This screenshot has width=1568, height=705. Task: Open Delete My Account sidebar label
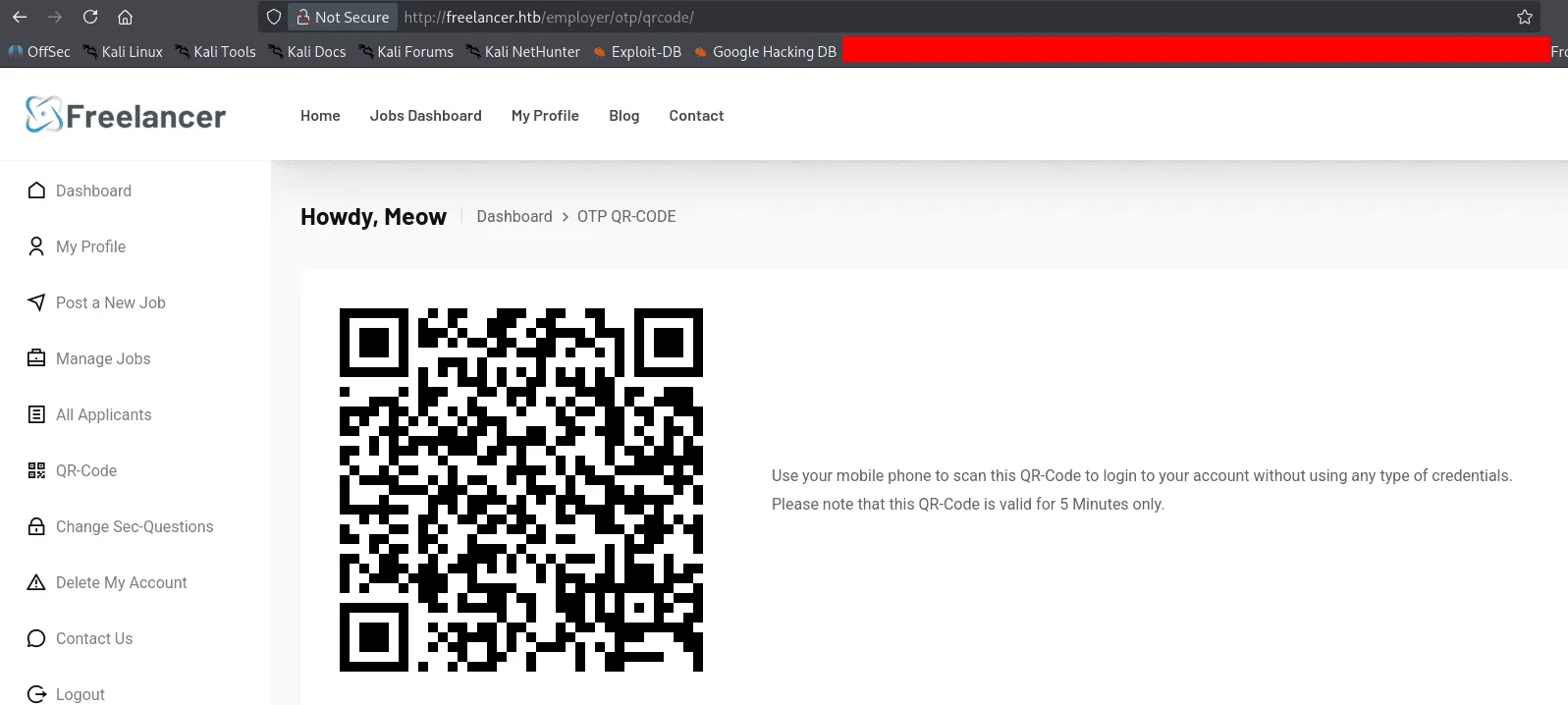(x=122, y=582)
